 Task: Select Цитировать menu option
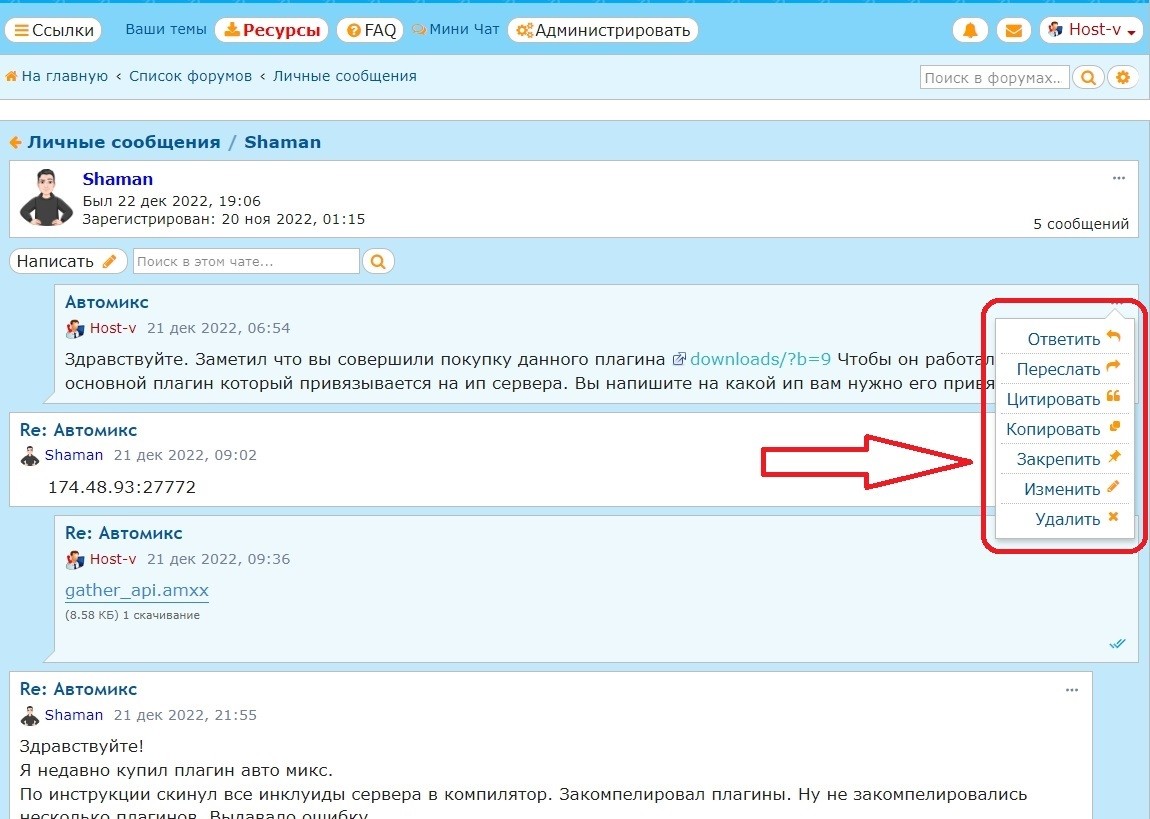pyautogui.click(x=1065, y=399)
